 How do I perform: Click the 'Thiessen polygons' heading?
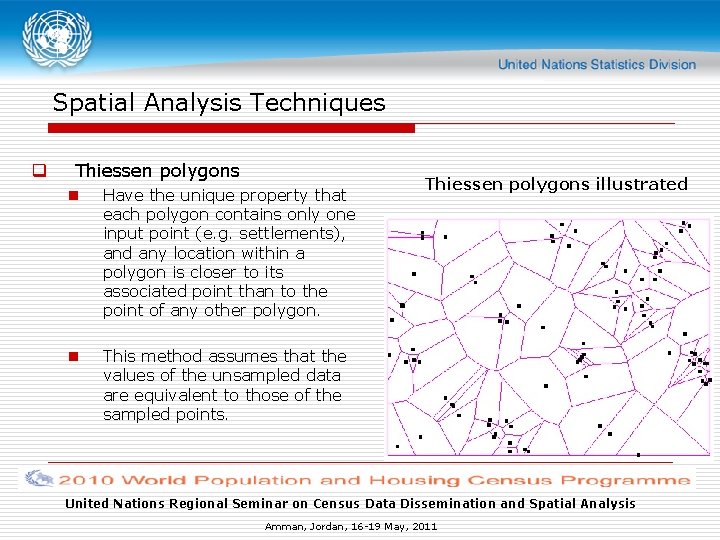(158, 171)
